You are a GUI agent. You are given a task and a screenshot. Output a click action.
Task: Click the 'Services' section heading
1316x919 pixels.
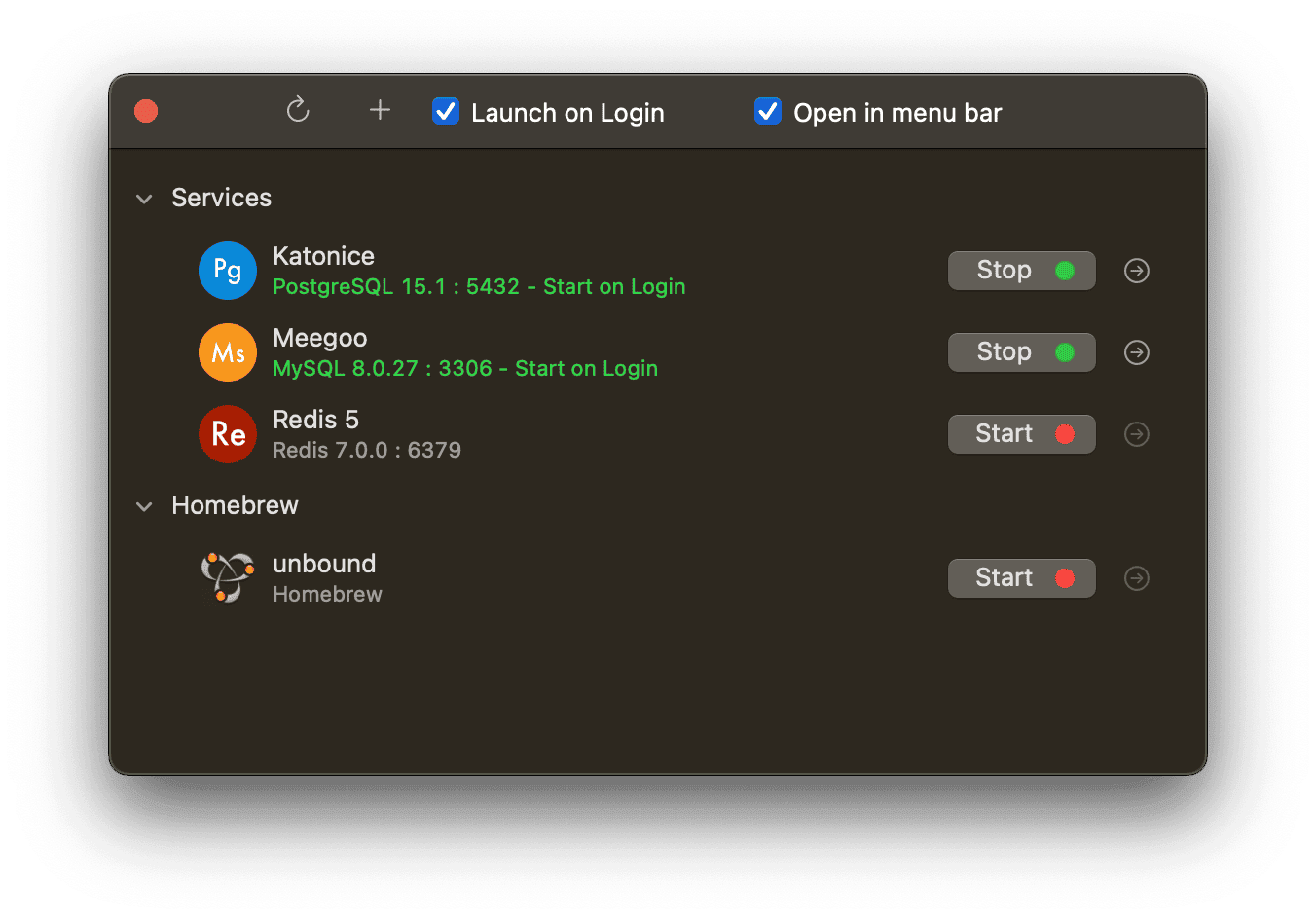coord(222,198)
